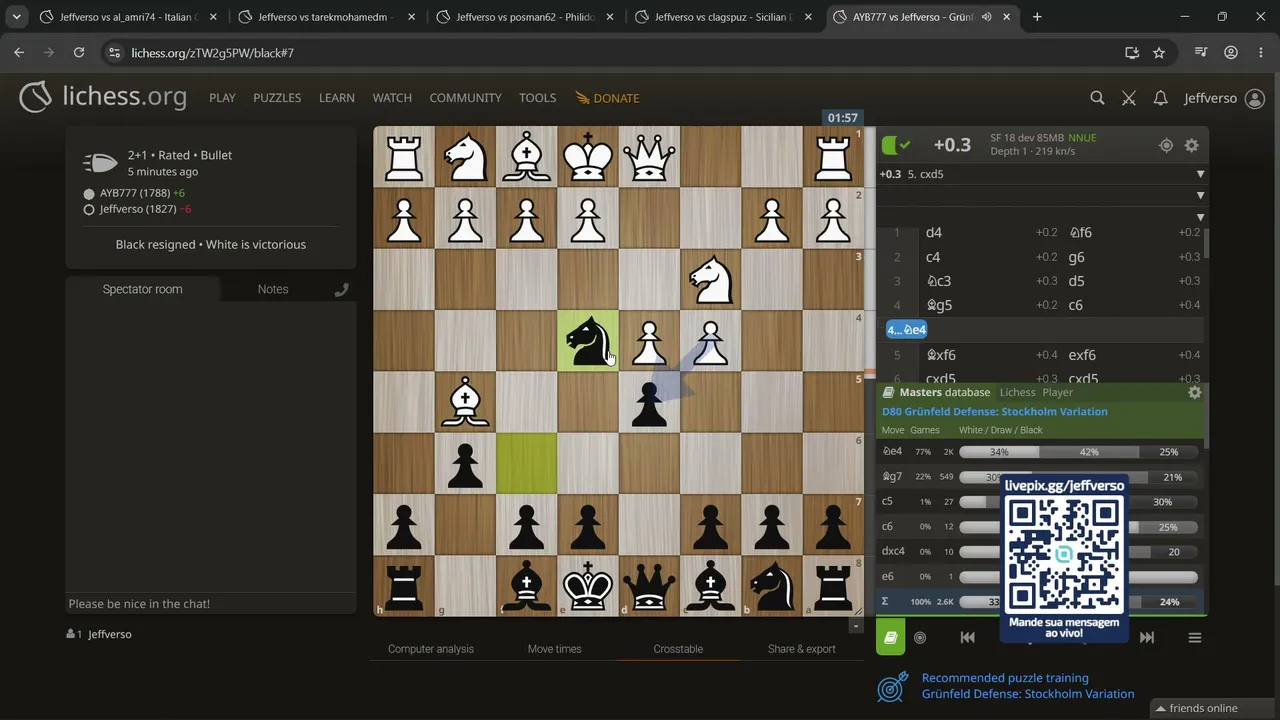Open the lichess search icon
Image resolution: width=1280 pixels, height=720 pixels.
pyautogui.click(x=1097, y=98)
